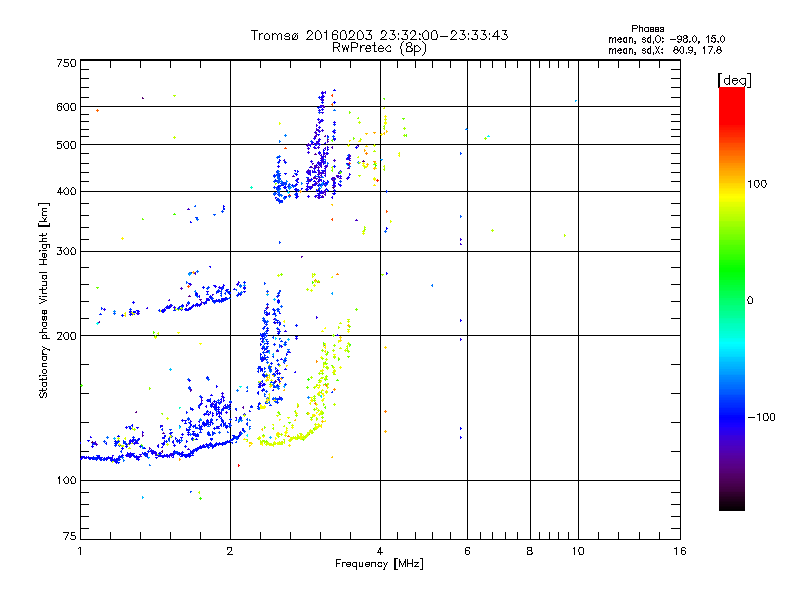The height and width of the screenshot is (600, 800).
Task: Click the '4' frequency tick label
Action: click(380, 551)
